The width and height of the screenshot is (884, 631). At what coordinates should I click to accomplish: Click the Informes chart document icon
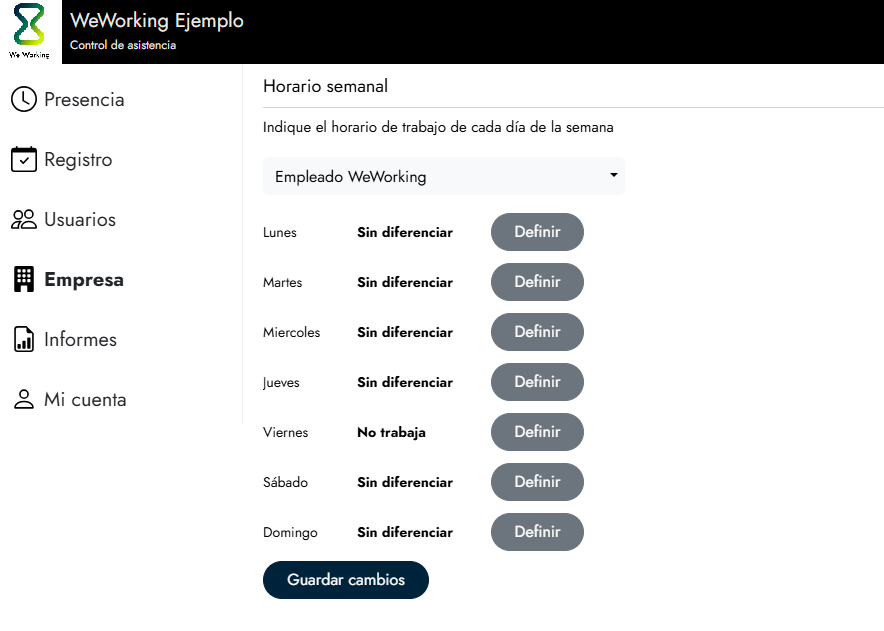(23, 340)
